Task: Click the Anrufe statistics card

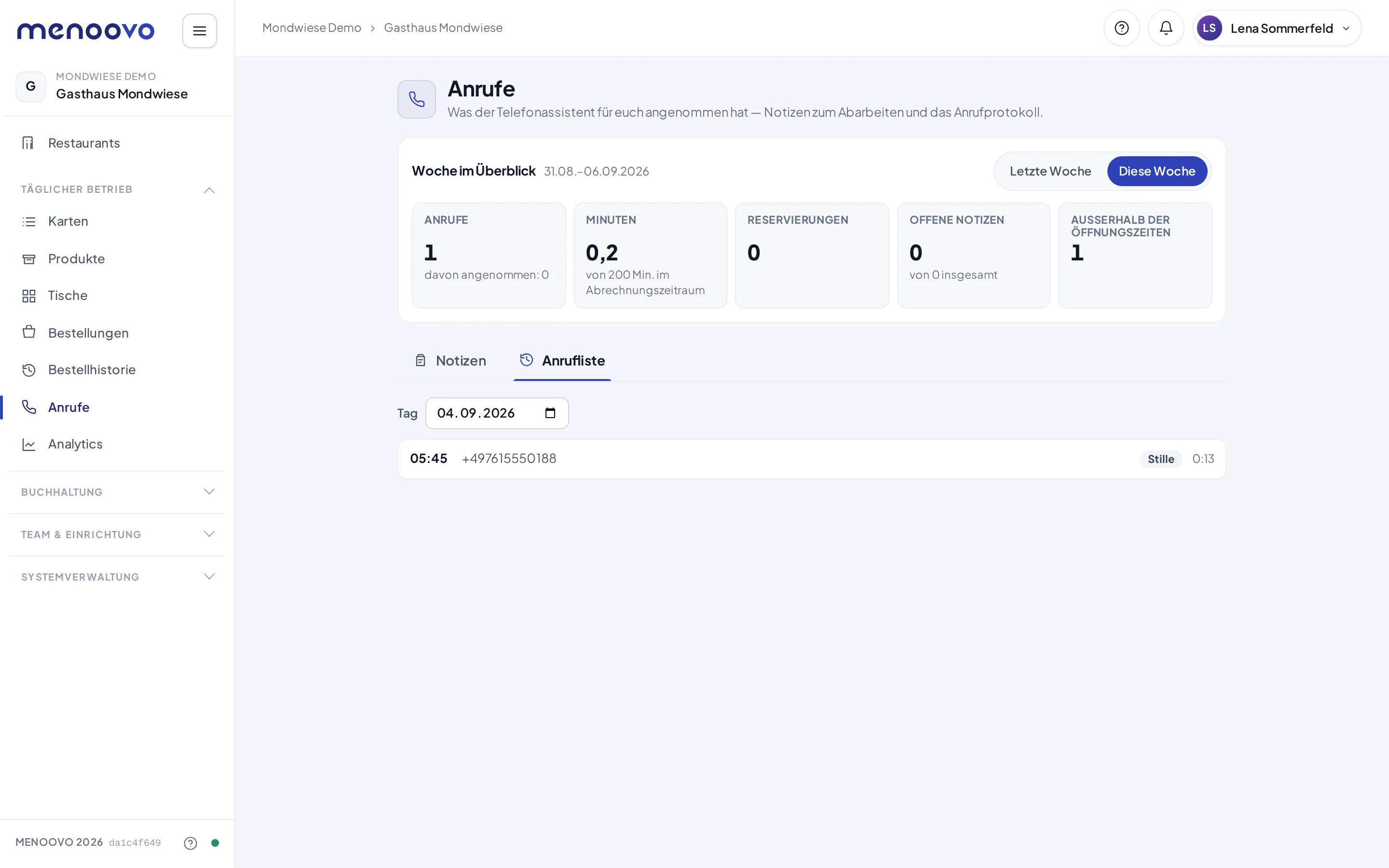Action: pyautogui.click(x=489, y=256)
